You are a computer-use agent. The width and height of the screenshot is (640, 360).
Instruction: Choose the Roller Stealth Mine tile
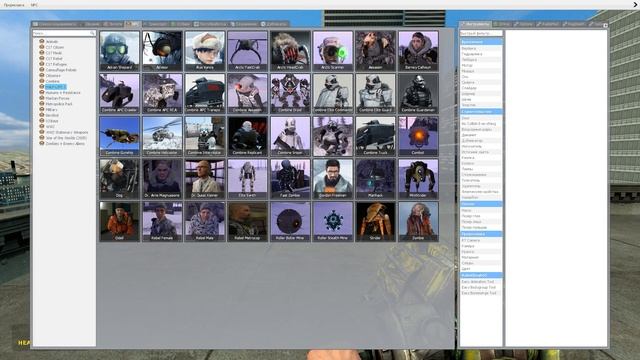coord(333,221)
